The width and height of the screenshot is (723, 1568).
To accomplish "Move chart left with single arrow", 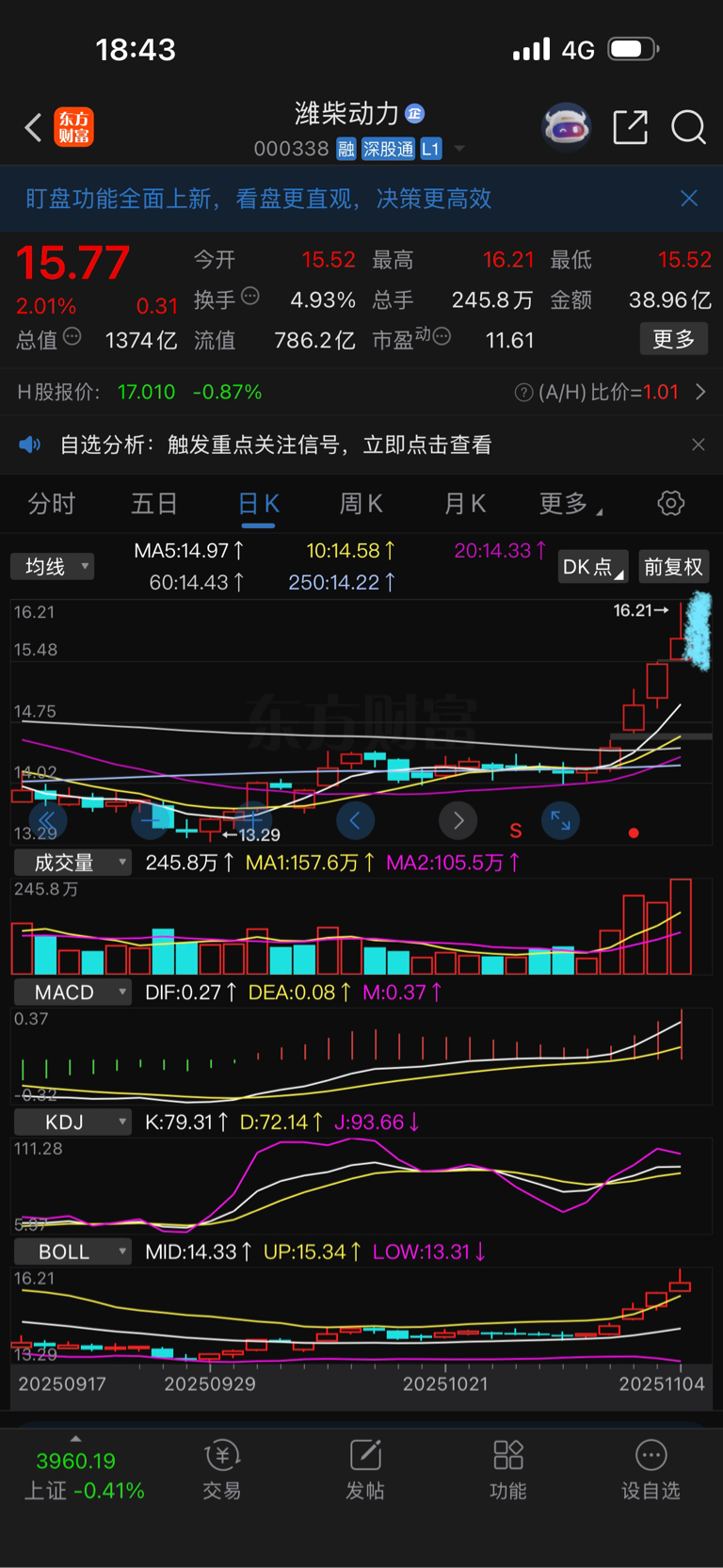I will pos(355,821).
